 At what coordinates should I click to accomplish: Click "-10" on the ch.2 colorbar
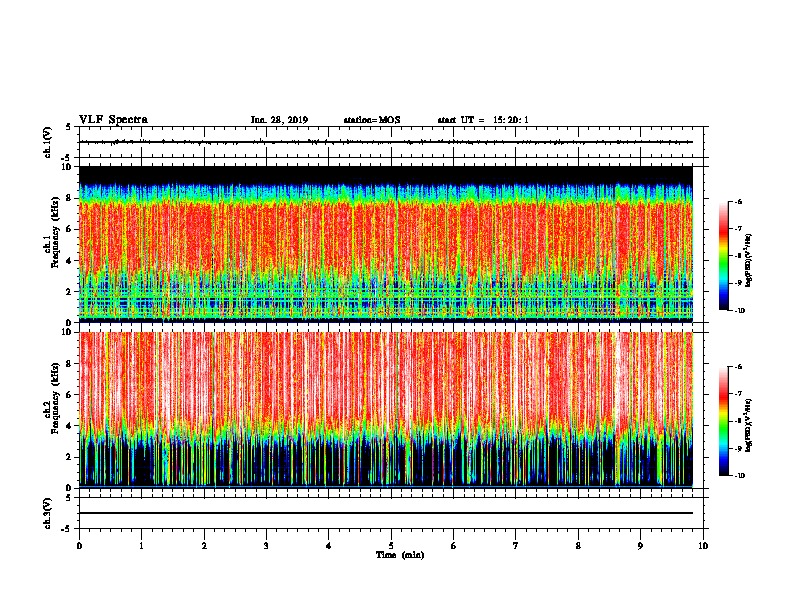pos(739,476)
